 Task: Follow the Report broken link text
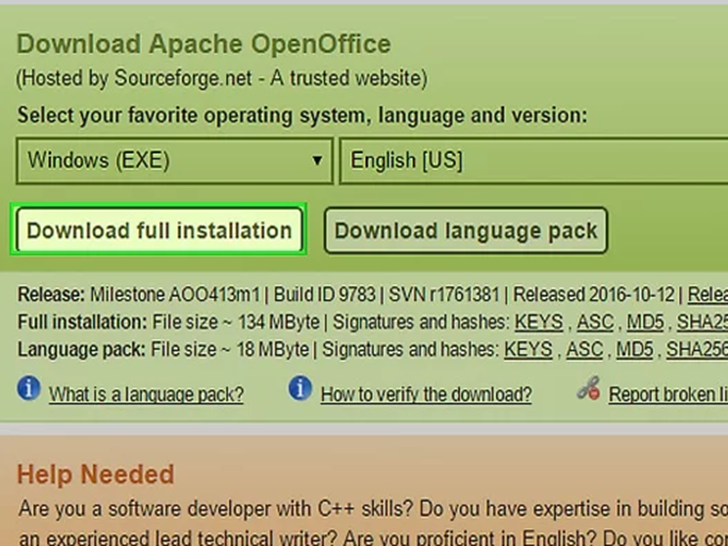click(x=667, y=394)
